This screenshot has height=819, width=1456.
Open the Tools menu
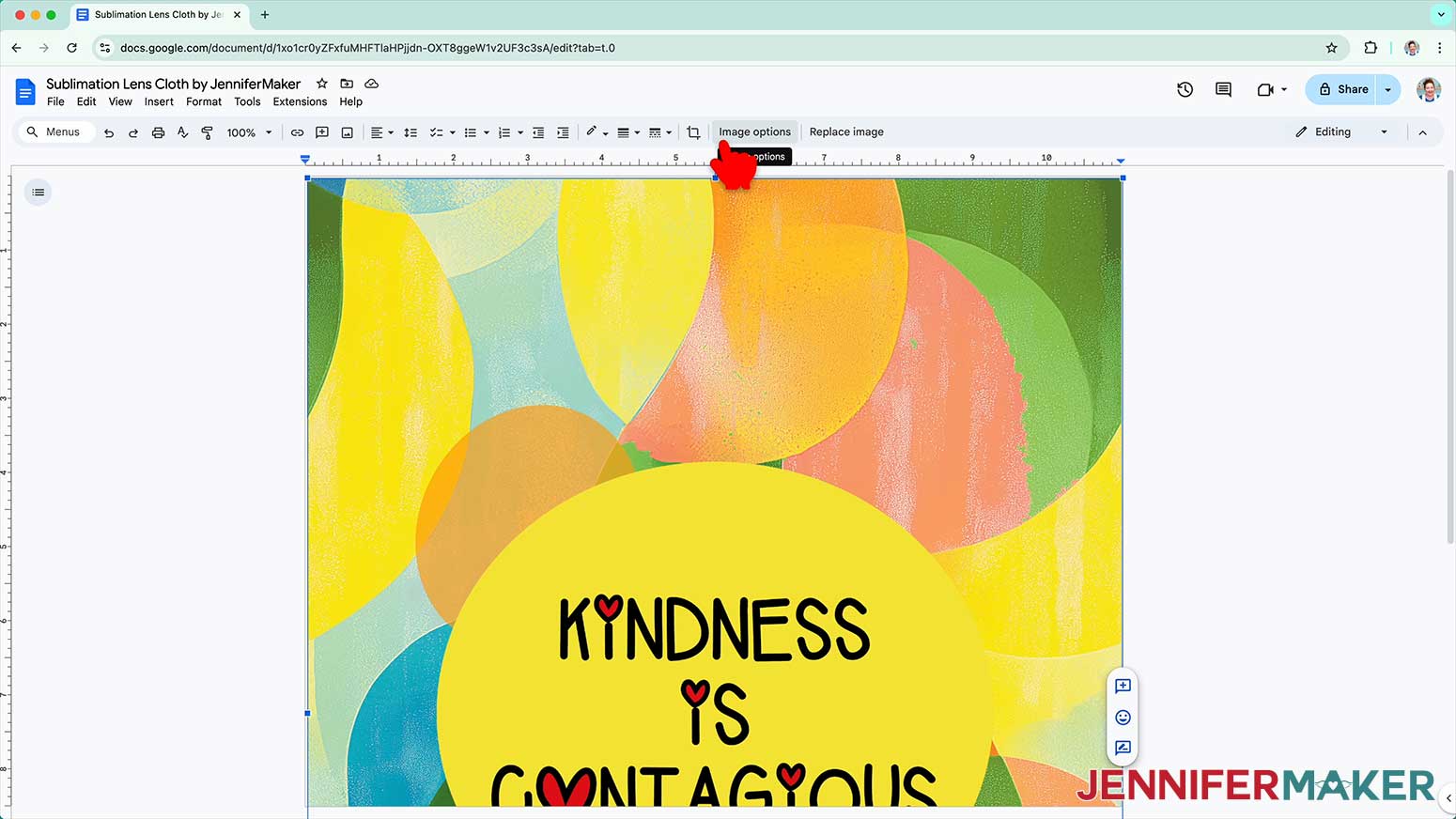[247, 101]
